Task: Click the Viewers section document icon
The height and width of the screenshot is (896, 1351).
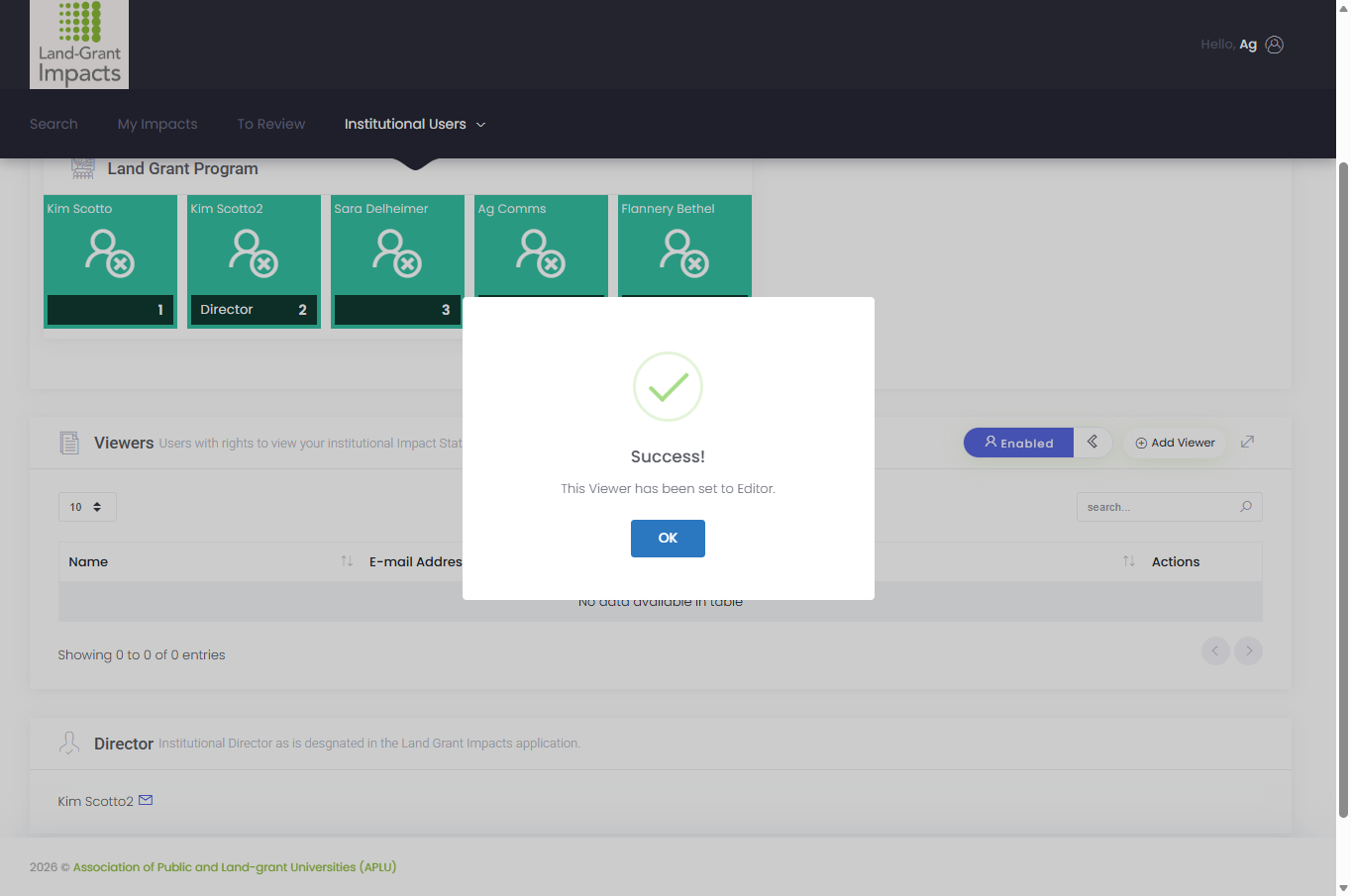Action: (x=69, y=443)
